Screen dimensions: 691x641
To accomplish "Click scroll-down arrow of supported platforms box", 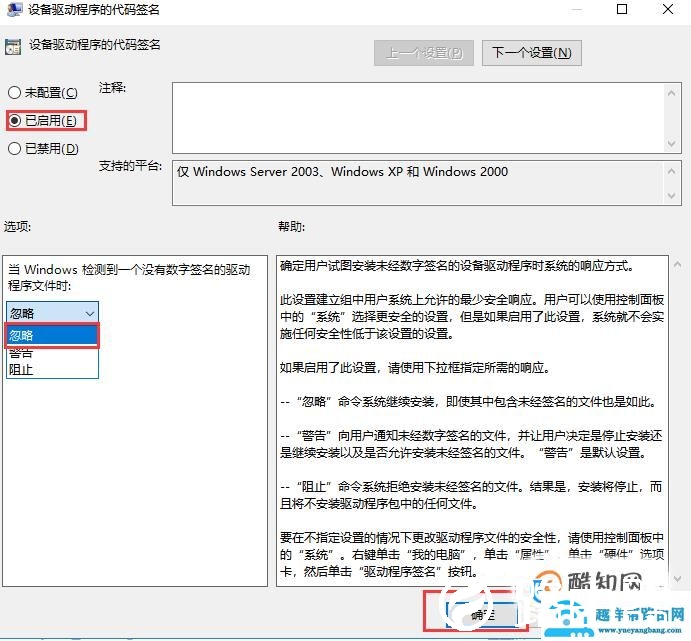I will (x=672, y=196).
